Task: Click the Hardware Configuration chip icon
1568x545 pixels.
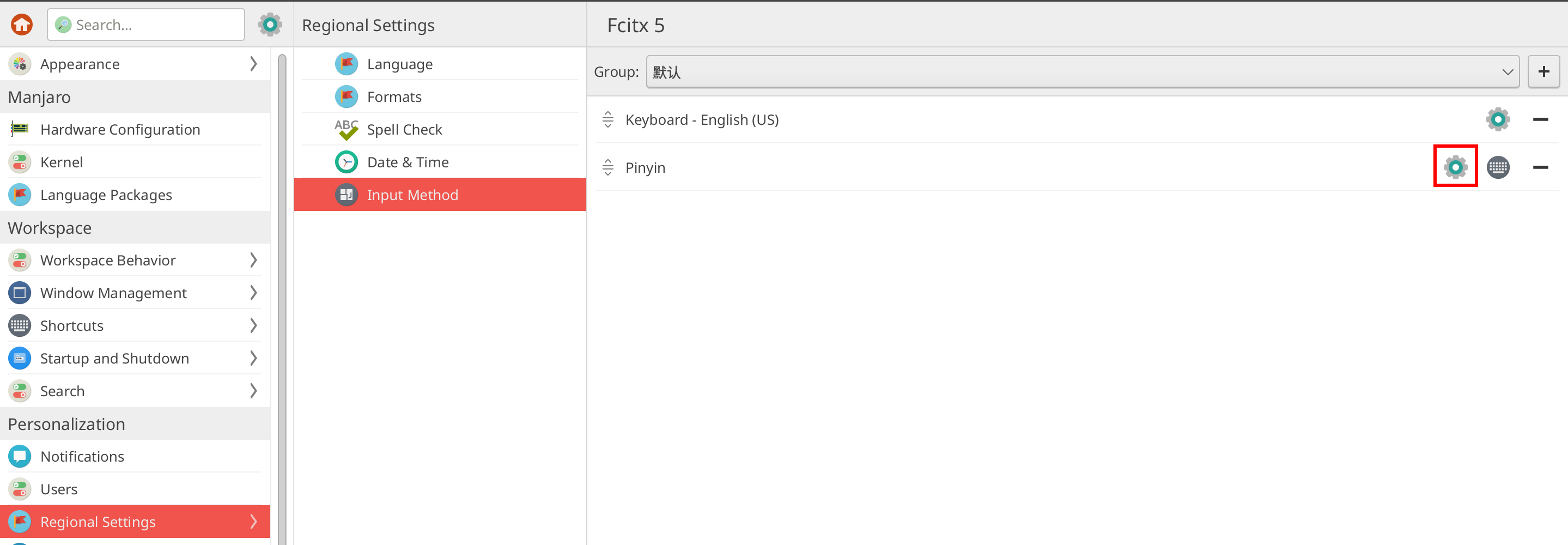Action: (20, 129)
